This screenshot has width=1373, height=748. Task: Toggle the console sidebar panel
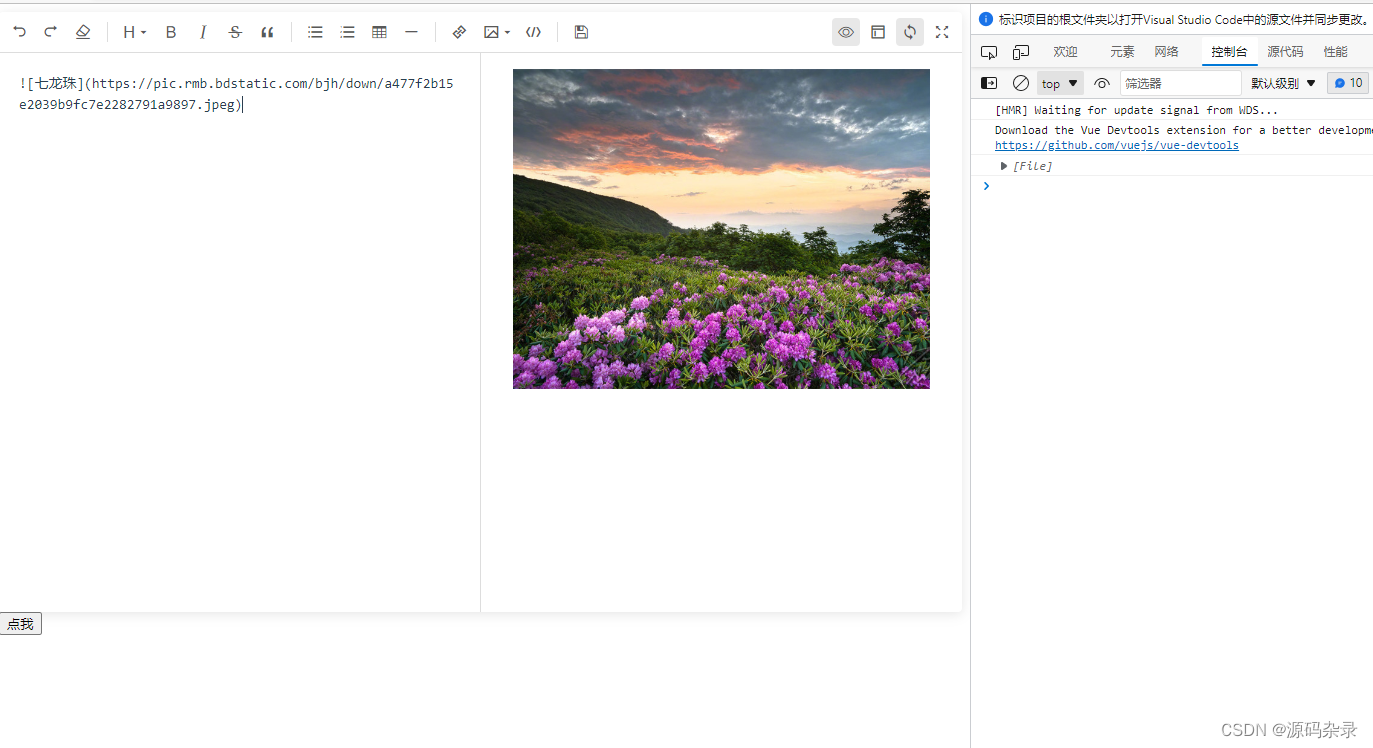coord(989,83)
